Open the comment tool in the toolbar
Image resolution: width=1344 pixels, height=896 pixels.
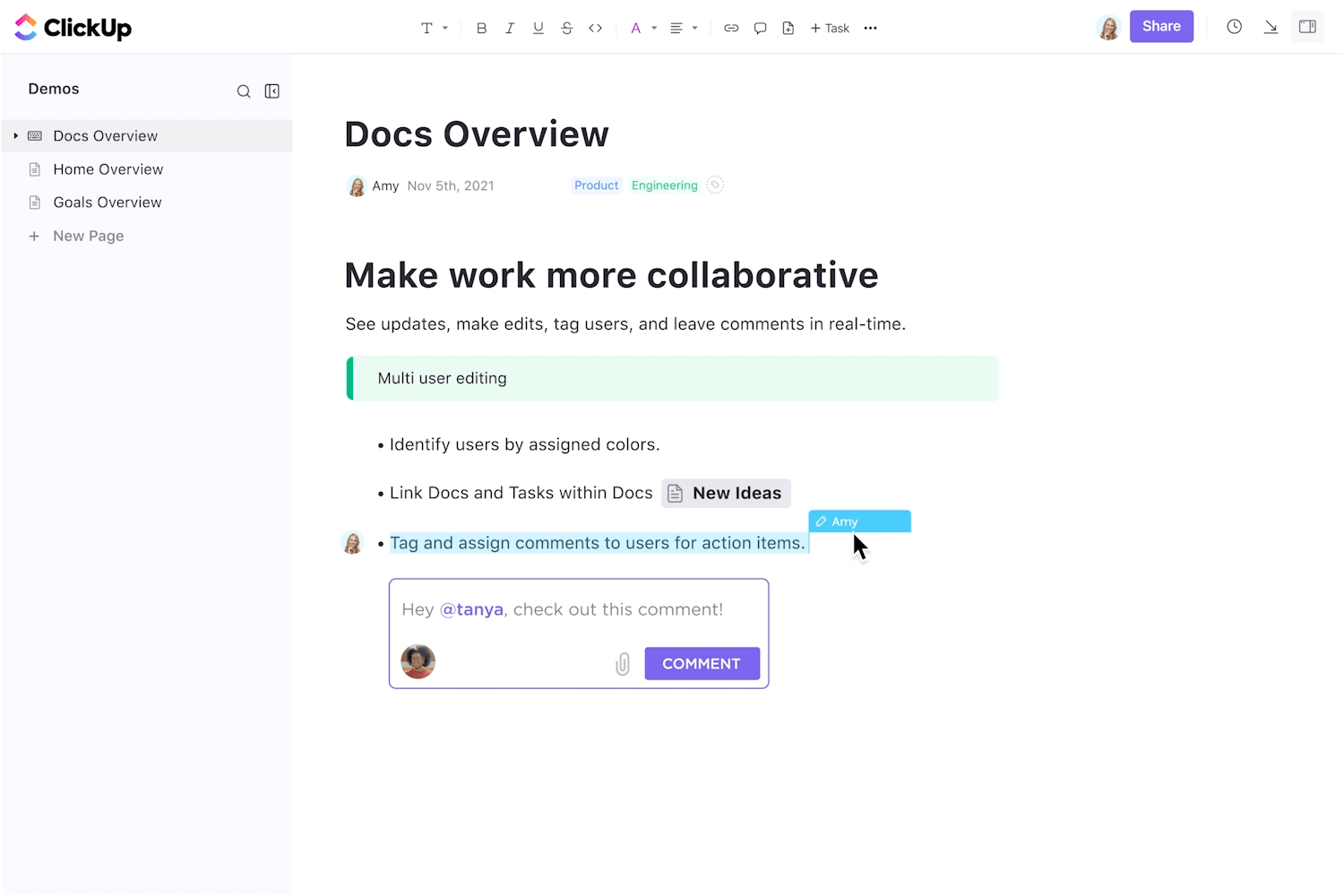(760, 28)
